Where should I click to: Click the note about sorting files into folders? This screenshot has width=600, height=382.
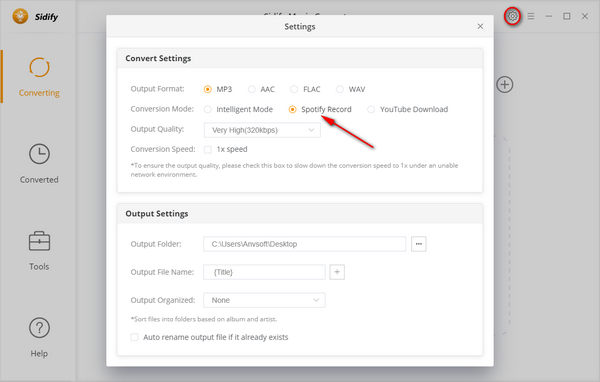coord(204,319)
